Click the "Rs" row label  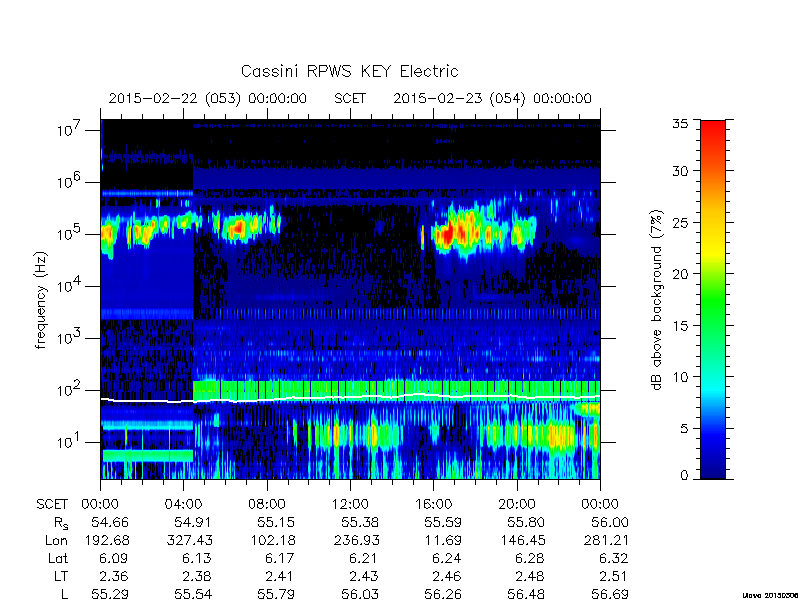tap(61, 523)
